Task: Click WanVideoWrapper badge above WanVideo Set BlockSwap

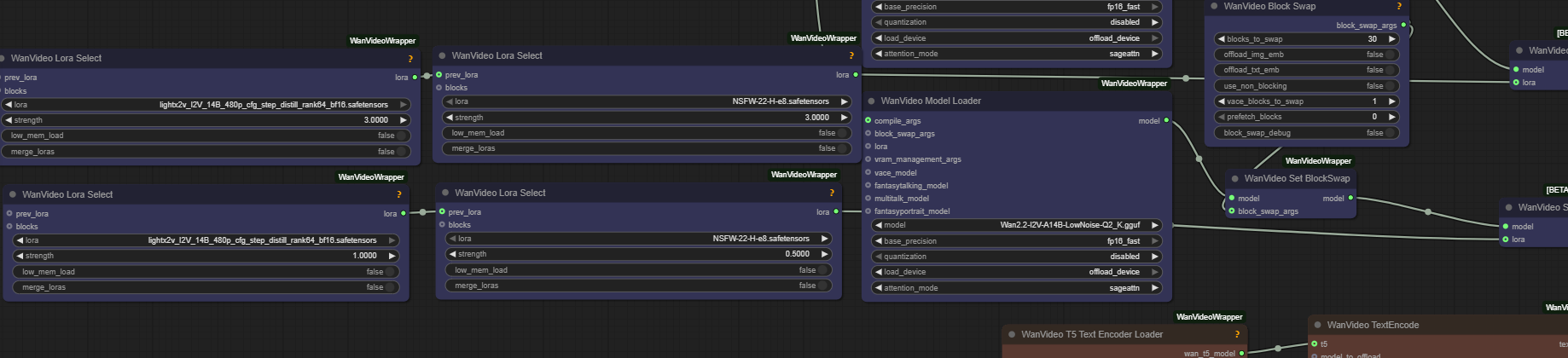Action: point(1318,160)
